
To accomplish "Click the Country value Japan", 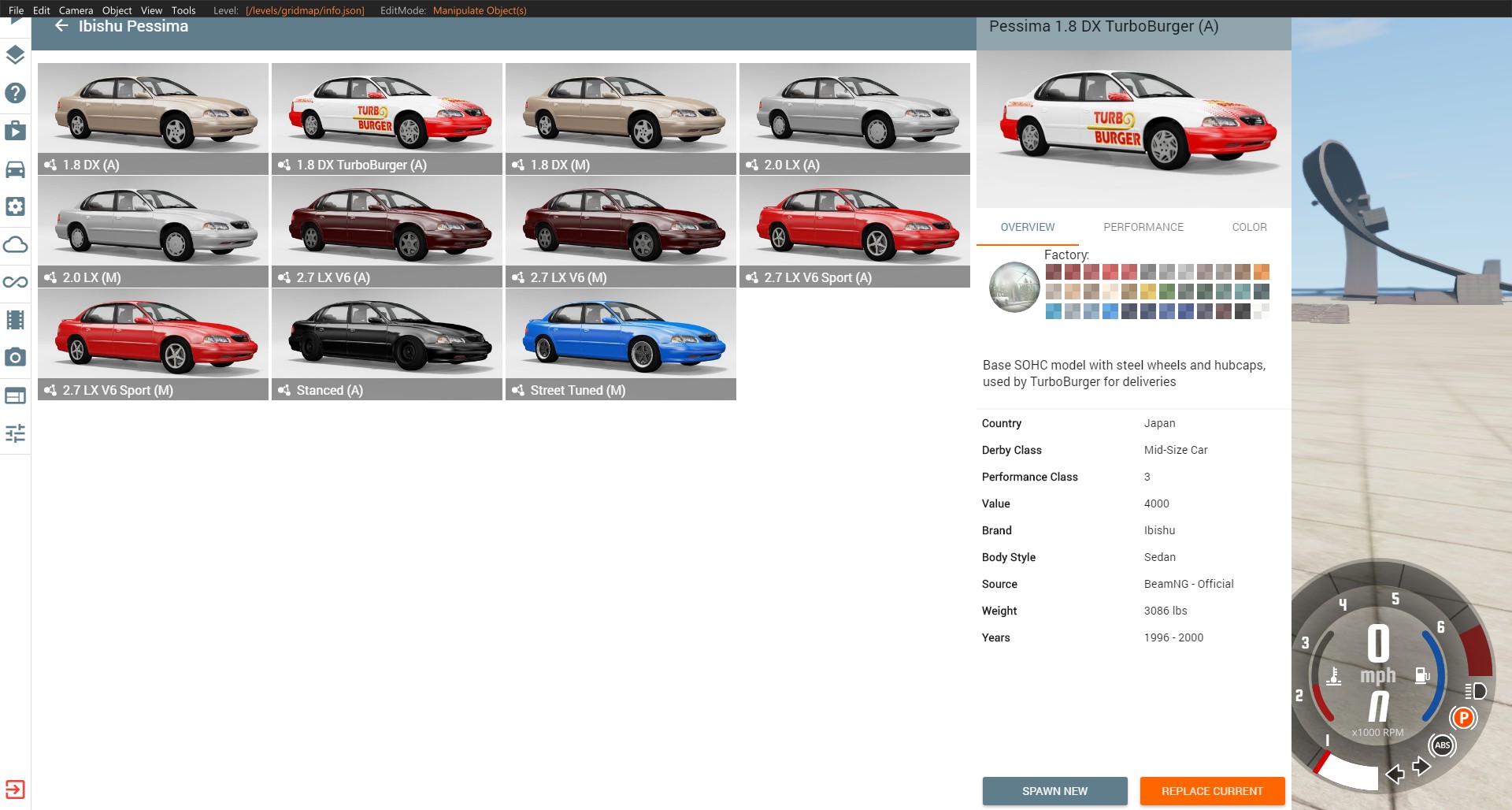I will point(1159,423).
